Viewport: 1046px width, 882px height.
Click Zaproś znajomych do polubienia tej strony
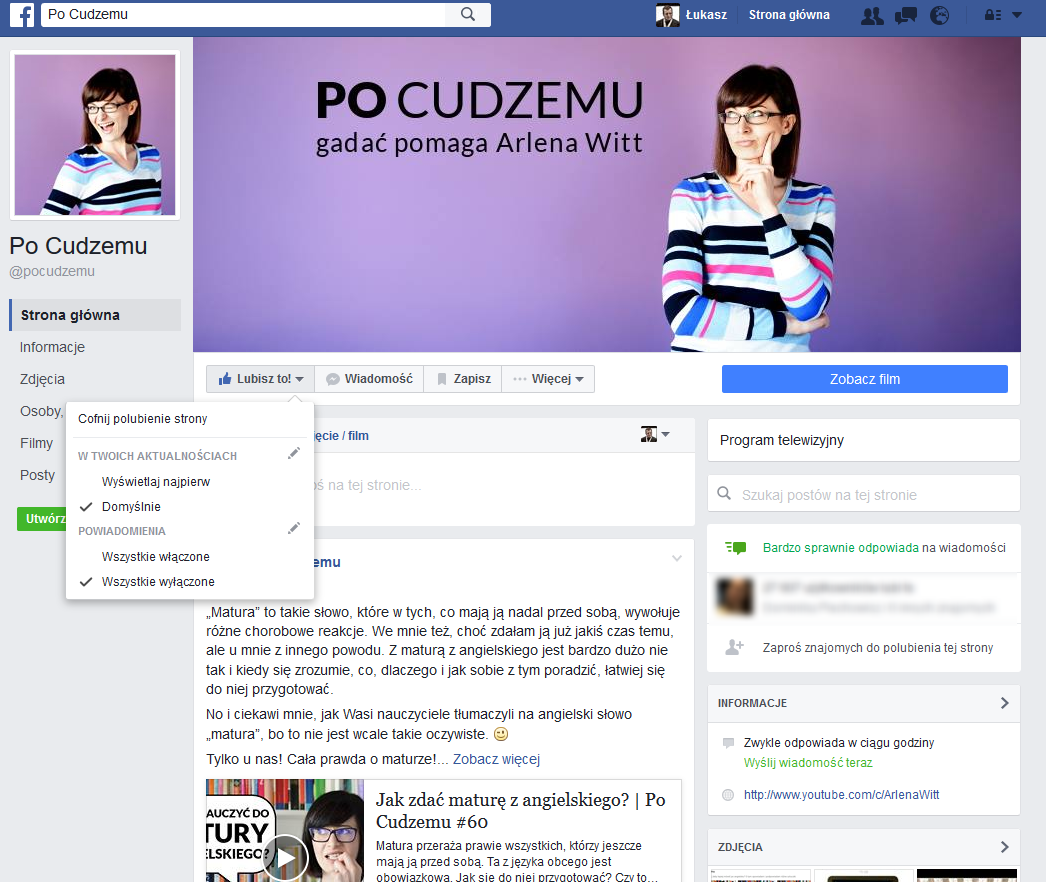pyautogui.click(x=878, y=647)
